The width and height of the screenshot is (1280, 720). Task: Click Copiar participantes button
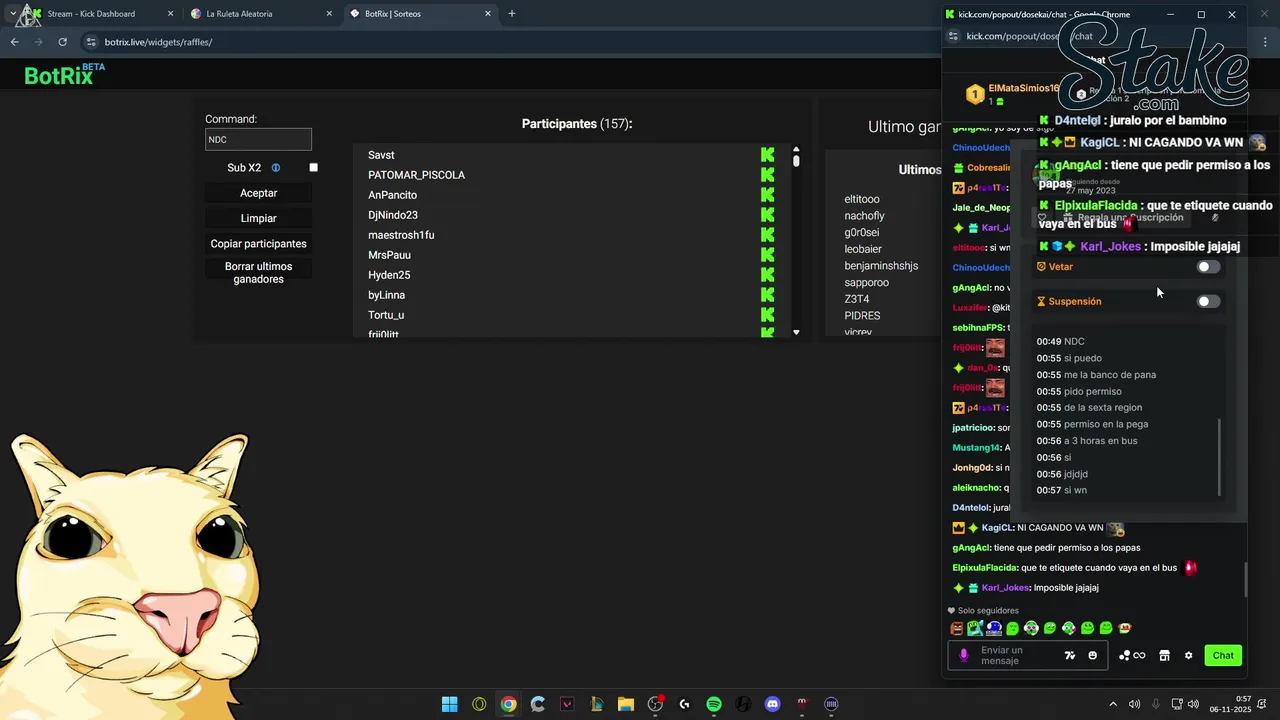tap(259, 244)
